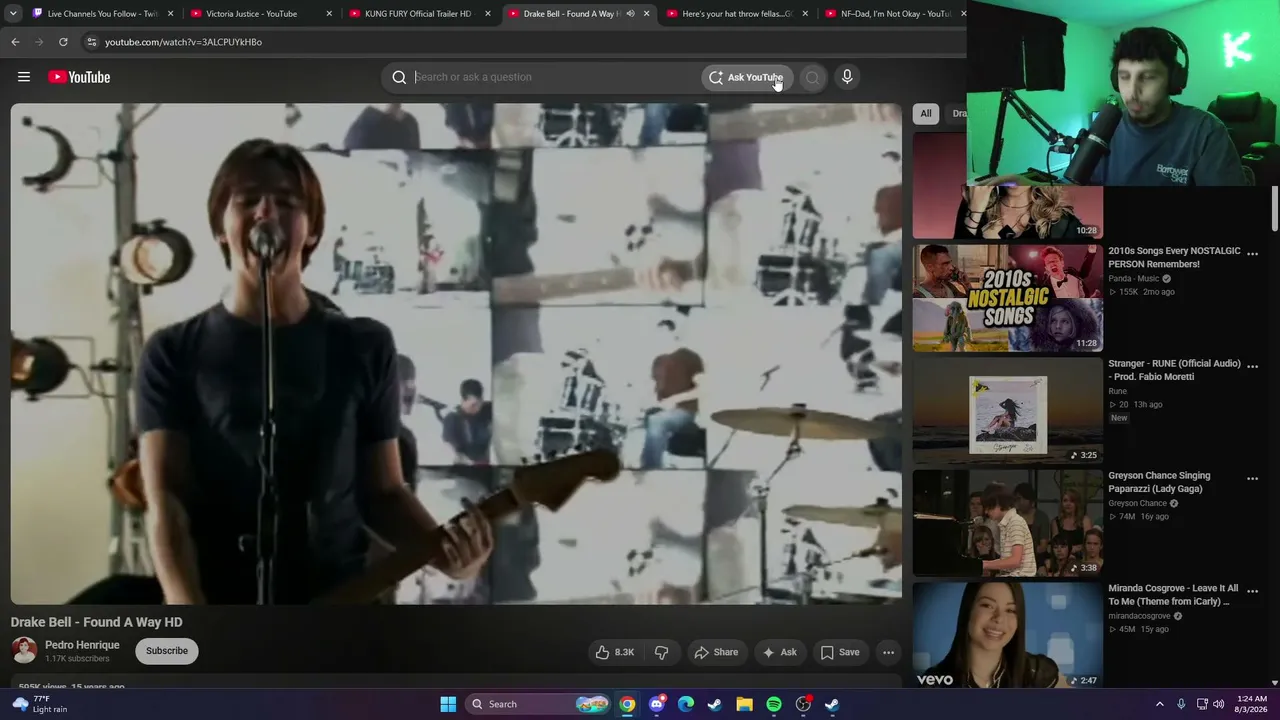Image resolution: width=1280 pixels, height=720 pixels.
Task: Open Spotify from the taskbar
Action: (x=774, y=704)
